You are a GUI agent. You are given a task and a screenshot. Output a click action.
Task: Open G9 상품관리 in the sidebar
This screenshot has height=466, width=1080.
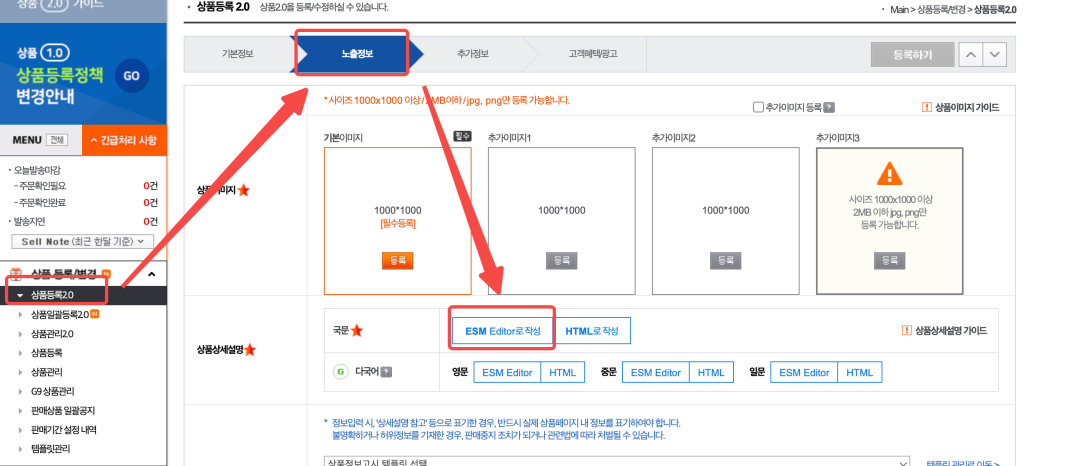tap(52, 392)
